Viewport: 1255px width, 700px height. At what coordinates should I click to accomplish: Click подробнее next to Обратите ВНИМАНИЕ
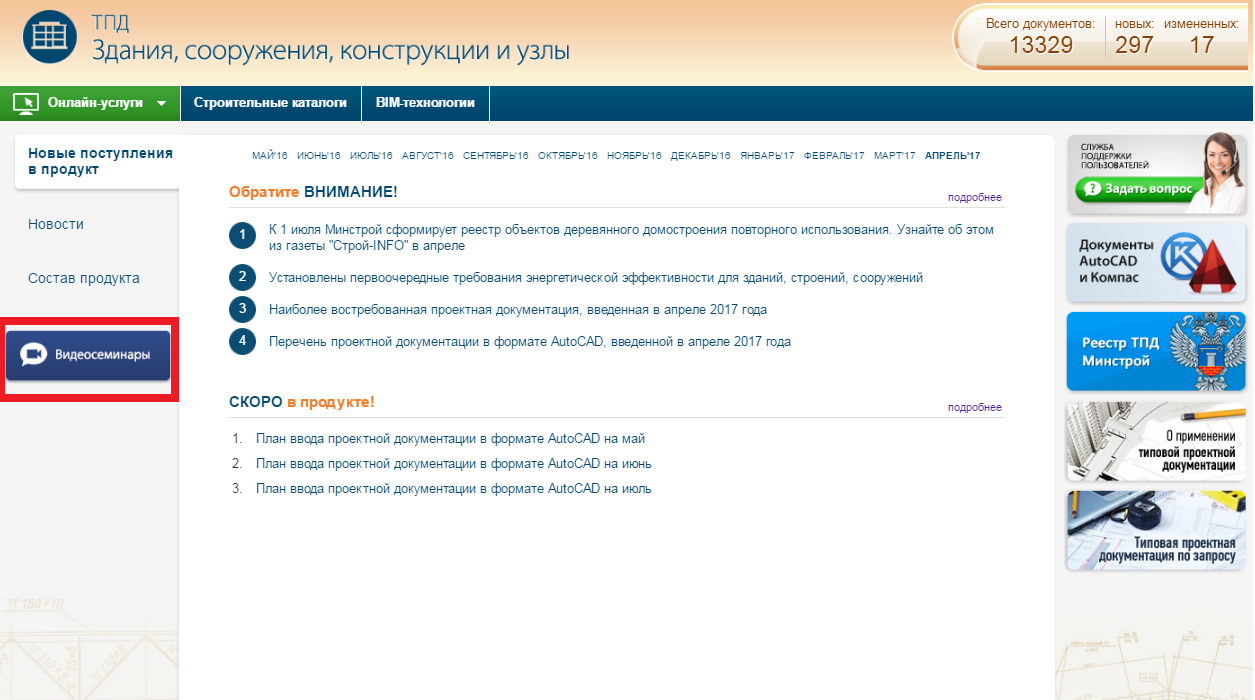(x=974, y=198)
